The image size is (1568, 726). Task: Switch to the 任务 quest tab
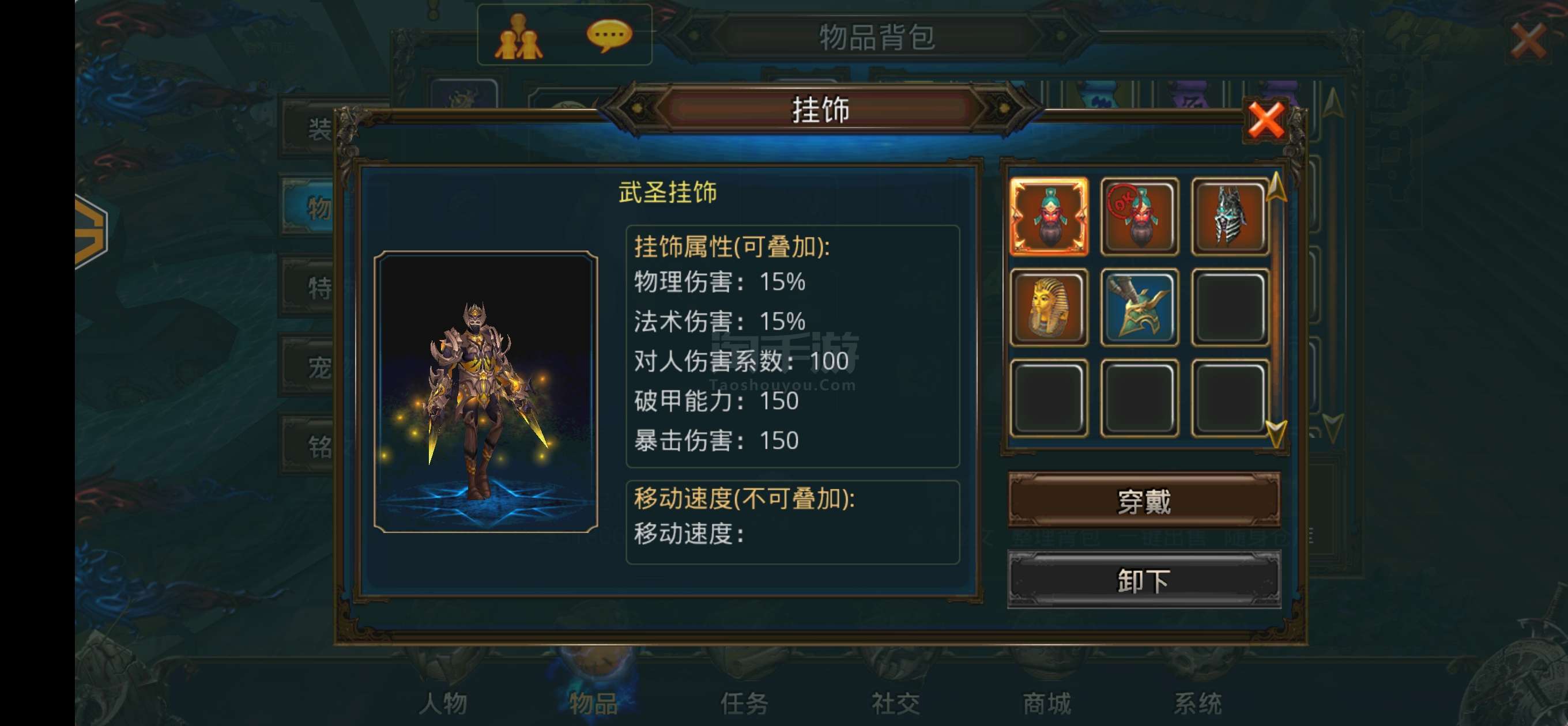(744, 703)
